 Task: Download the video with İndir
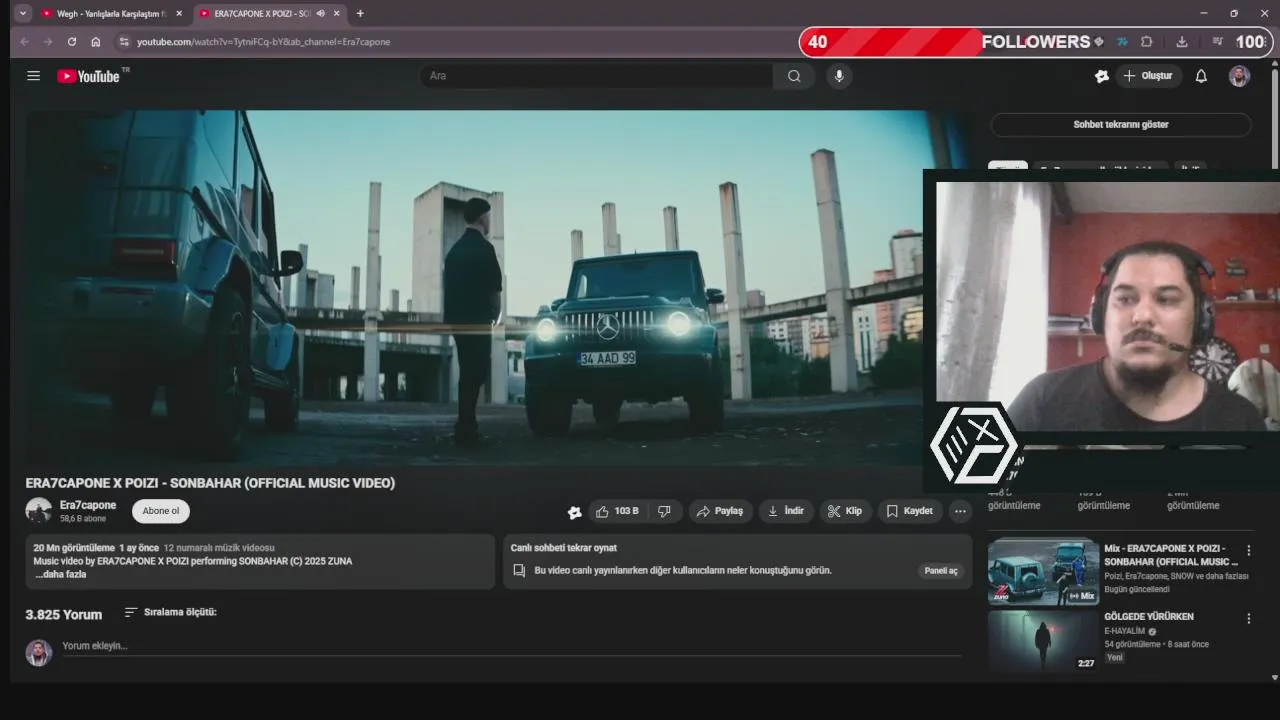[x=786, y=511]
